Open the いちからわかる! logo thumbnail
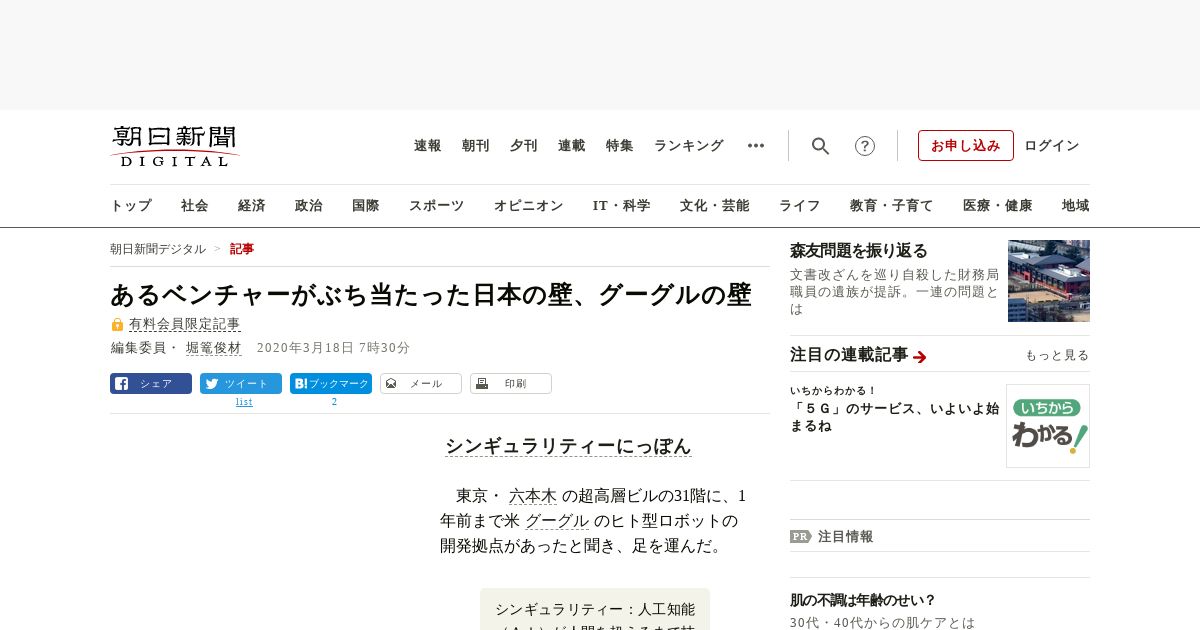 (x=1048, y=426)
